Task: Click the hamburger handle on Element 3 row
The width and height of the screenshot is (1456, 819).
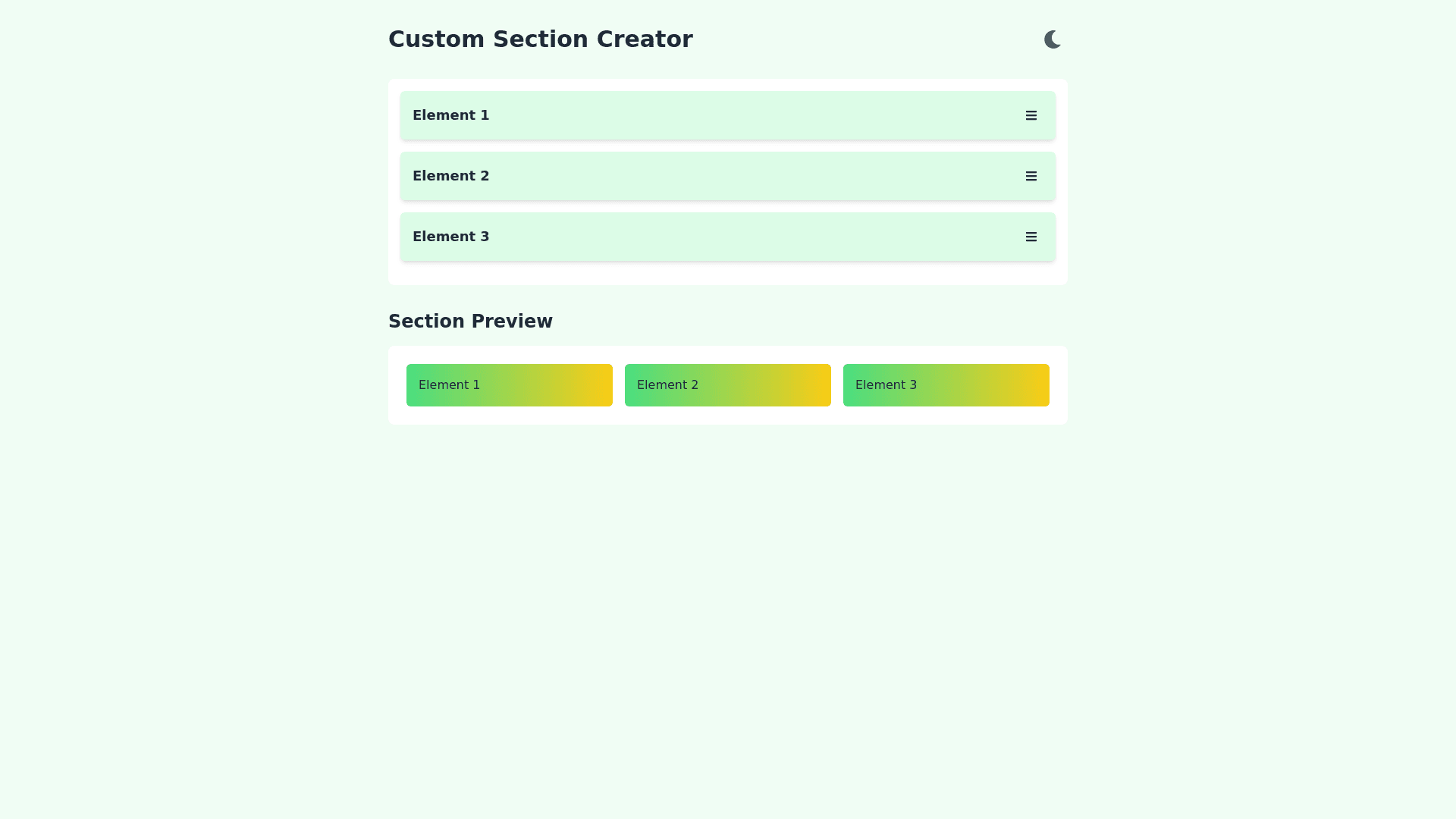Action: point(1031,237)
